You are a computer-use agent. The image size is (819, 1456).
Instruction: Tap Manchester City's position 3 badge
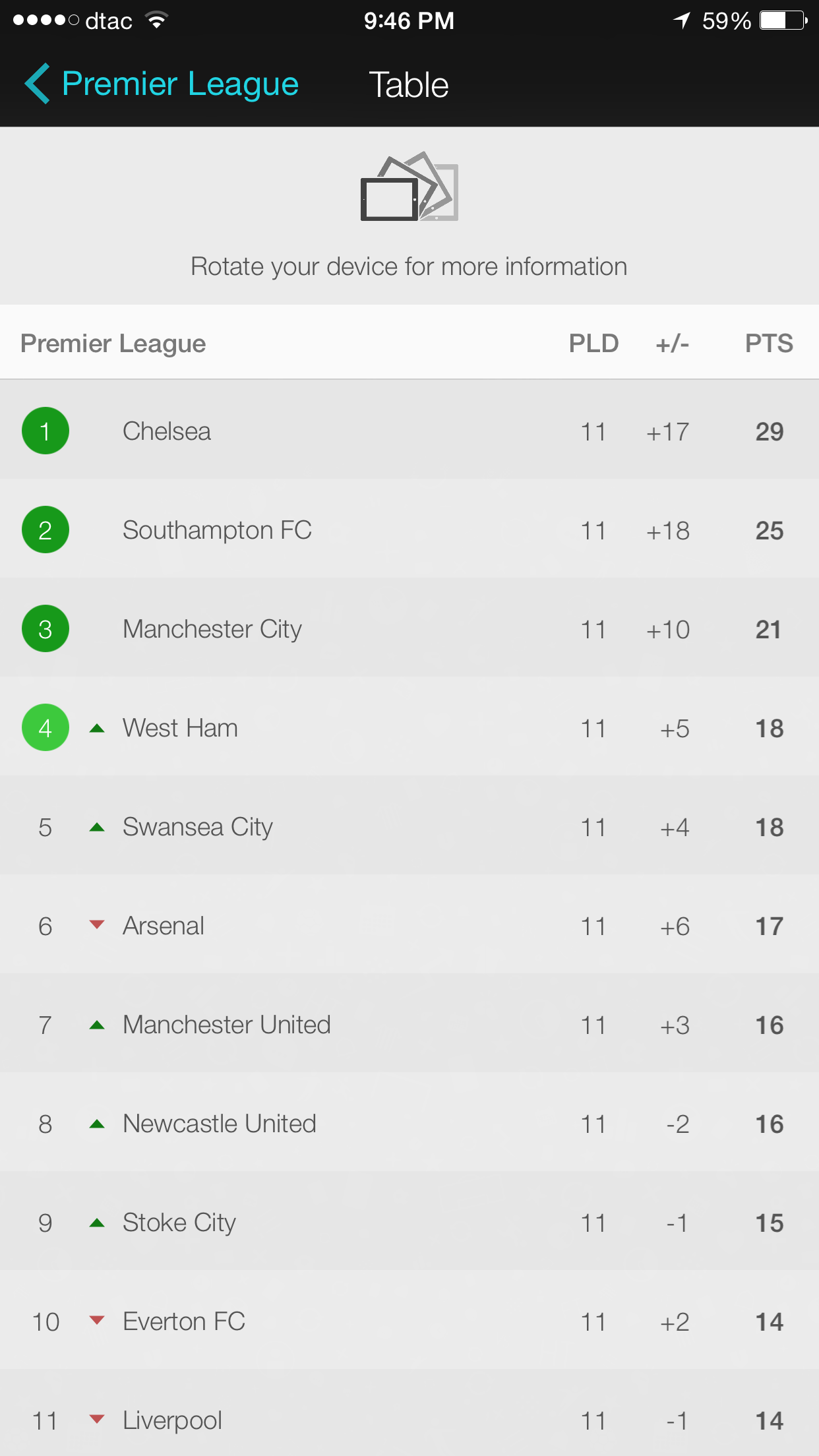(x=45, y=629)
